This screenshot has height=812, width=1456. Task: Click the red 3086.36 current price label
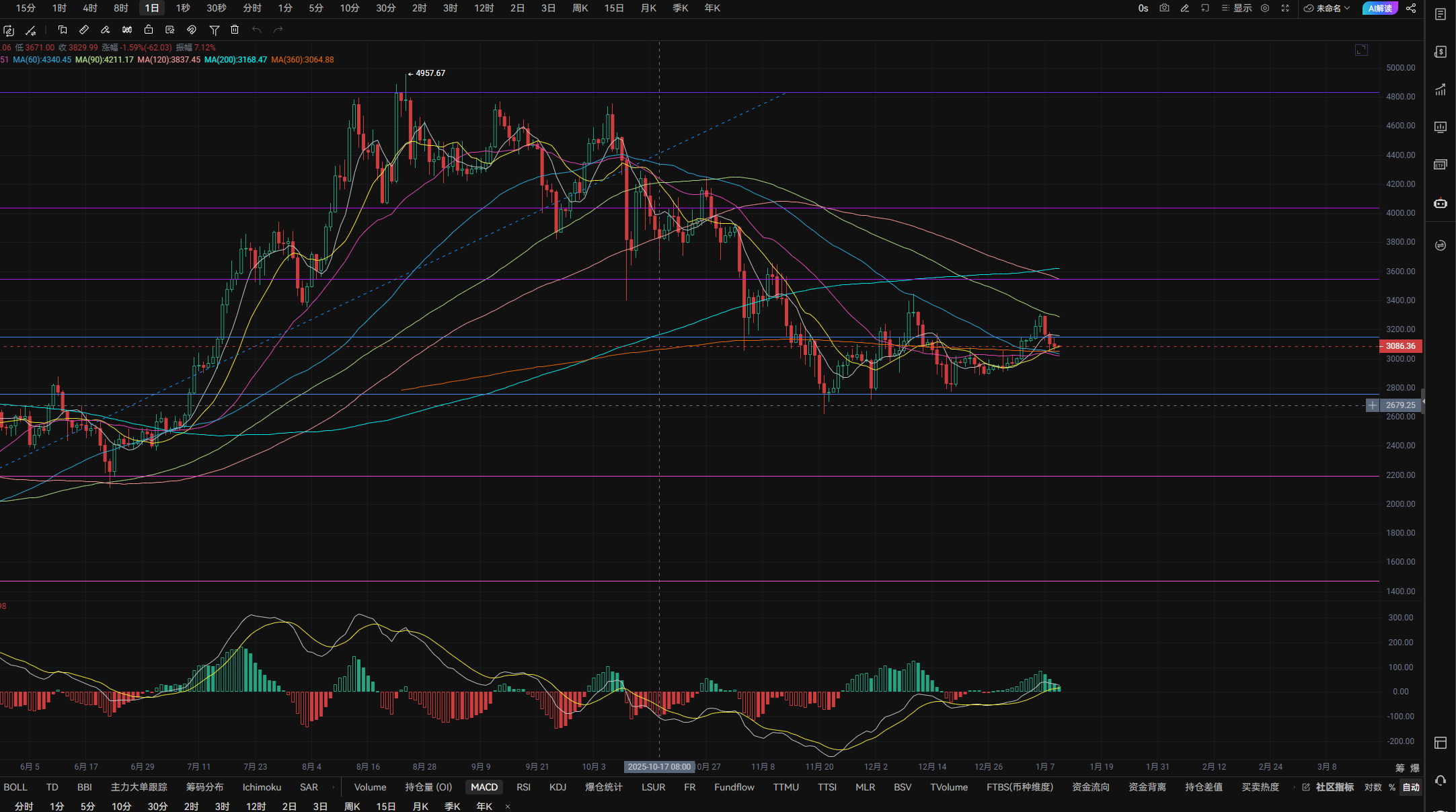click(1400, 346)
